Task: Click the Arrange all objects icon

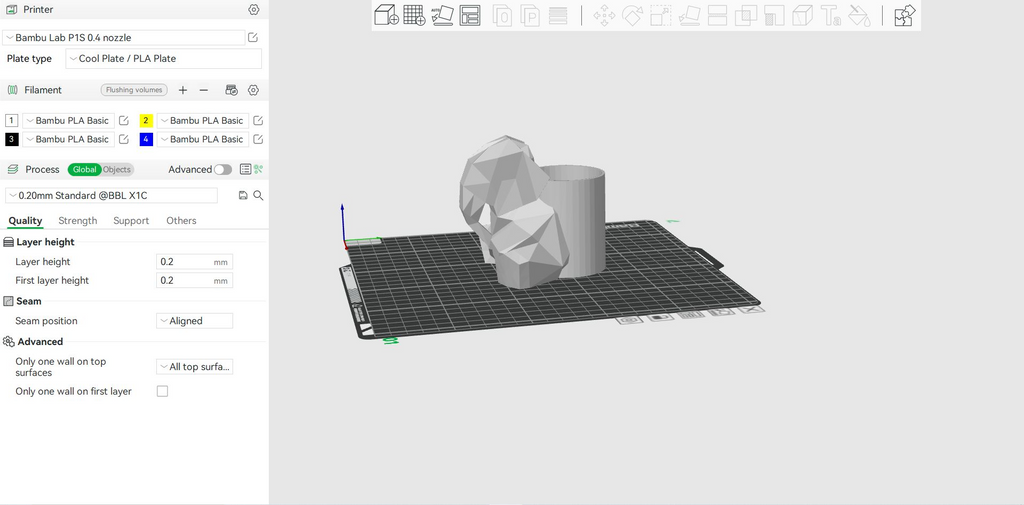Action: [x=470, y=15]
